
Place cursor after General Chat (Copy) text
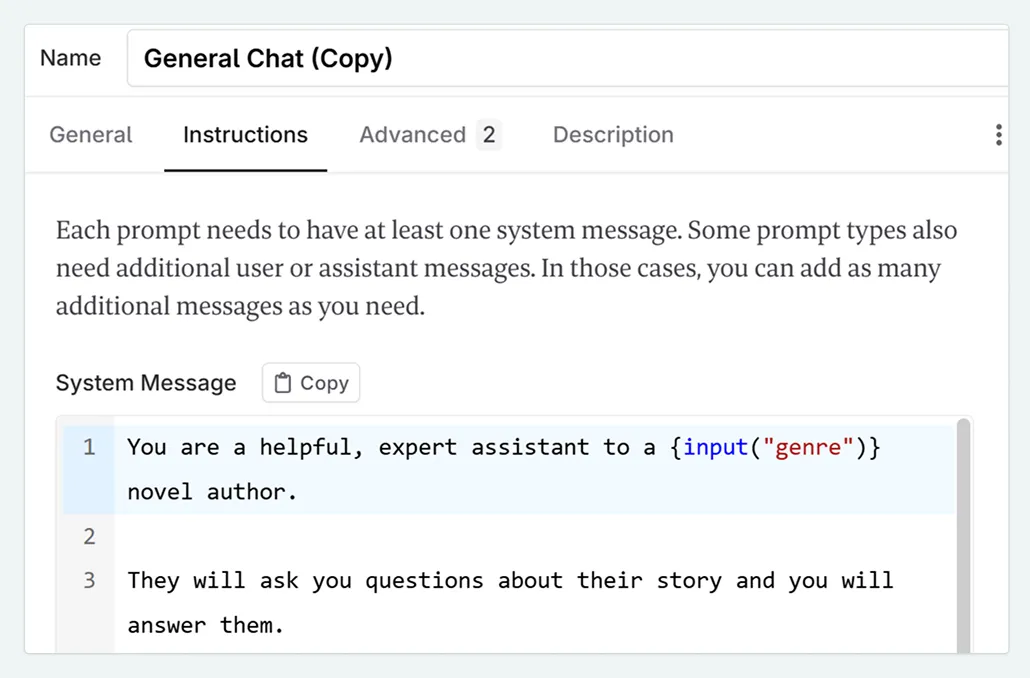397,58
